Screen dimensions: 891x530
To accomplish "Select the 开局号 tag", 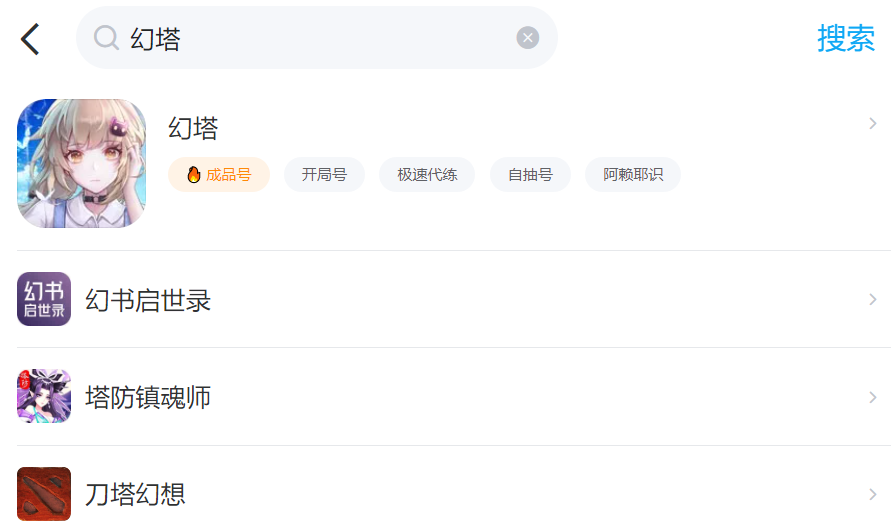I will (324, 175).
